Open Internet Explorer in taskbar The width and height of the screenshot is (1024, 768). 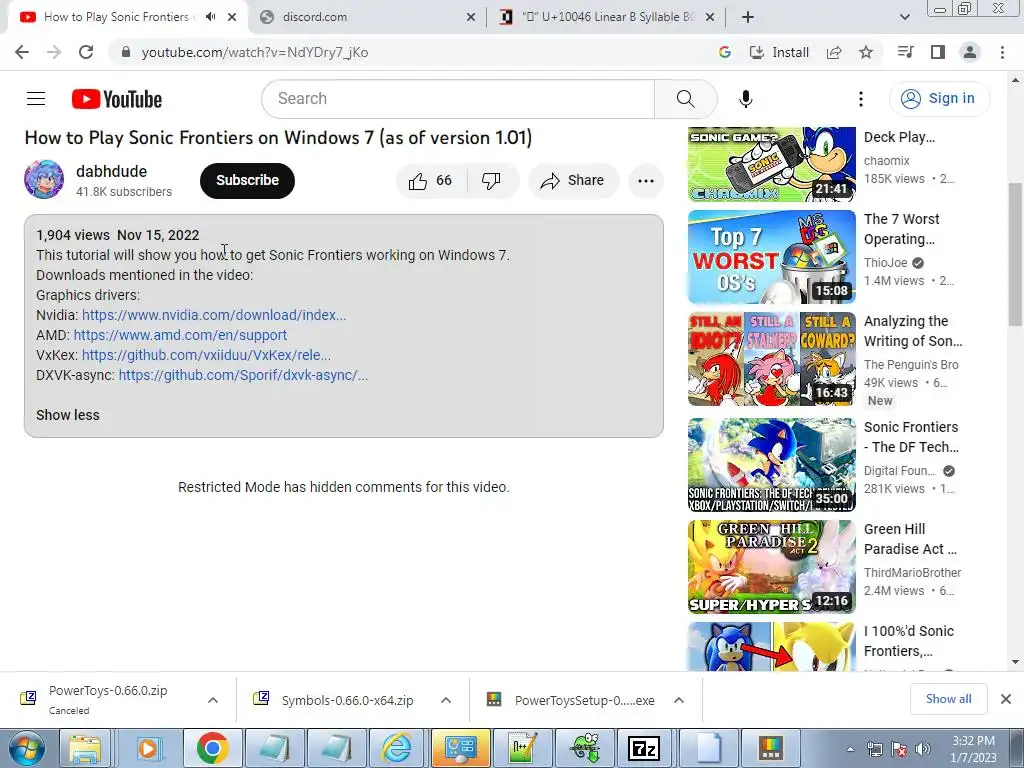click(397, 748)
